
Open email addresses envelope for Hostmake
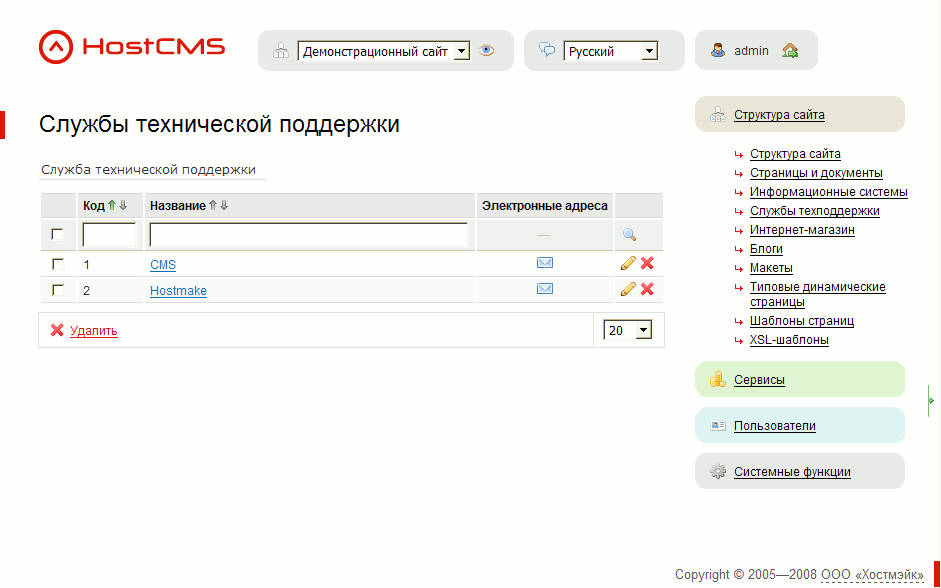(545, 289)
